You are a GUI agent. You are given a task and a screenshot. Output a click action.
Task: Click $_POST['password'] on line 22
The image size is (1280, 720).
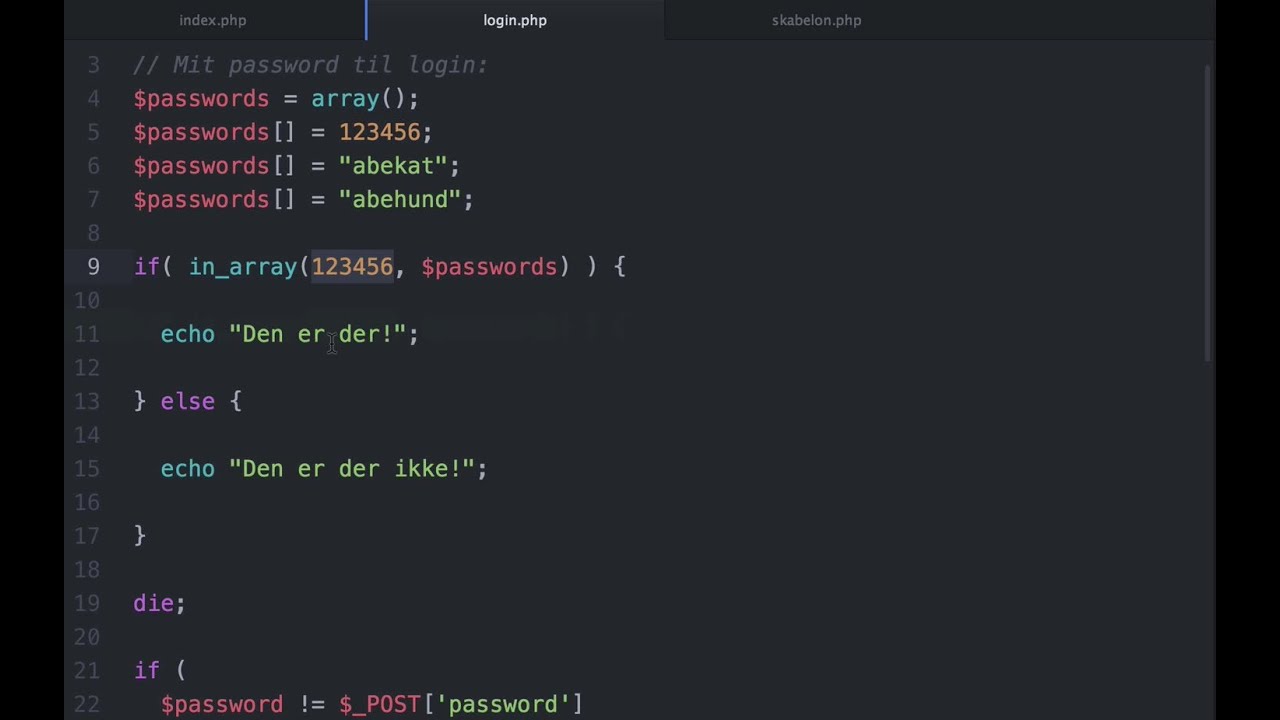pyautogui.click(x=460, y=704)
